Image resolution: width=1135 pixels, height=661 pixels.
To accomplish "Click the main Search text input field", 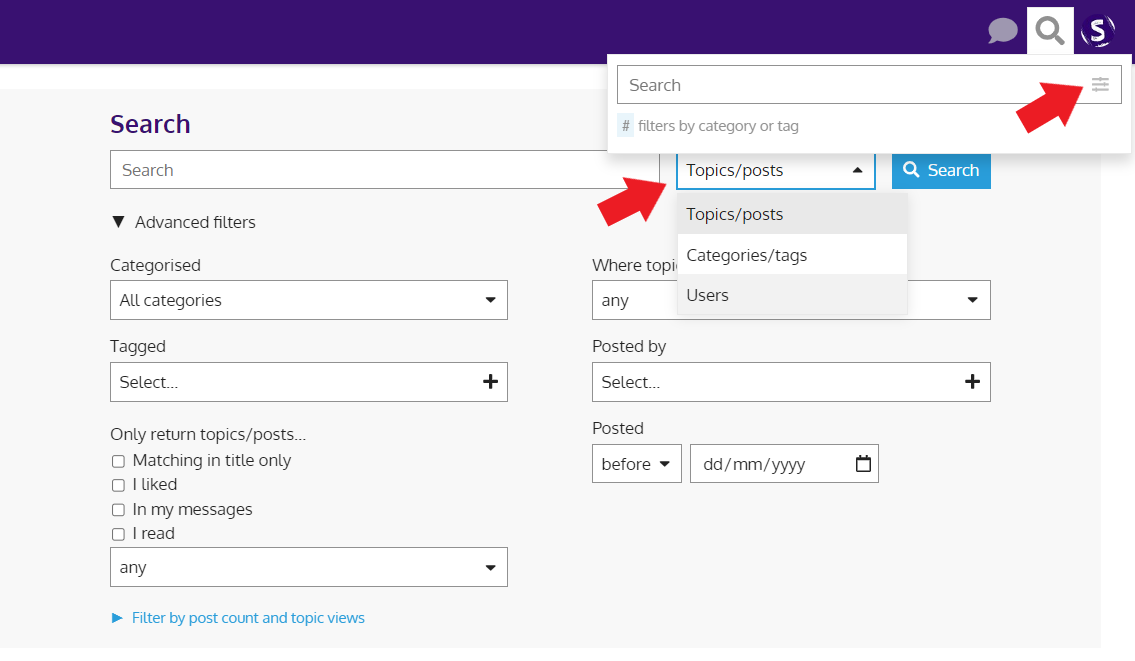I will [384, 170].
